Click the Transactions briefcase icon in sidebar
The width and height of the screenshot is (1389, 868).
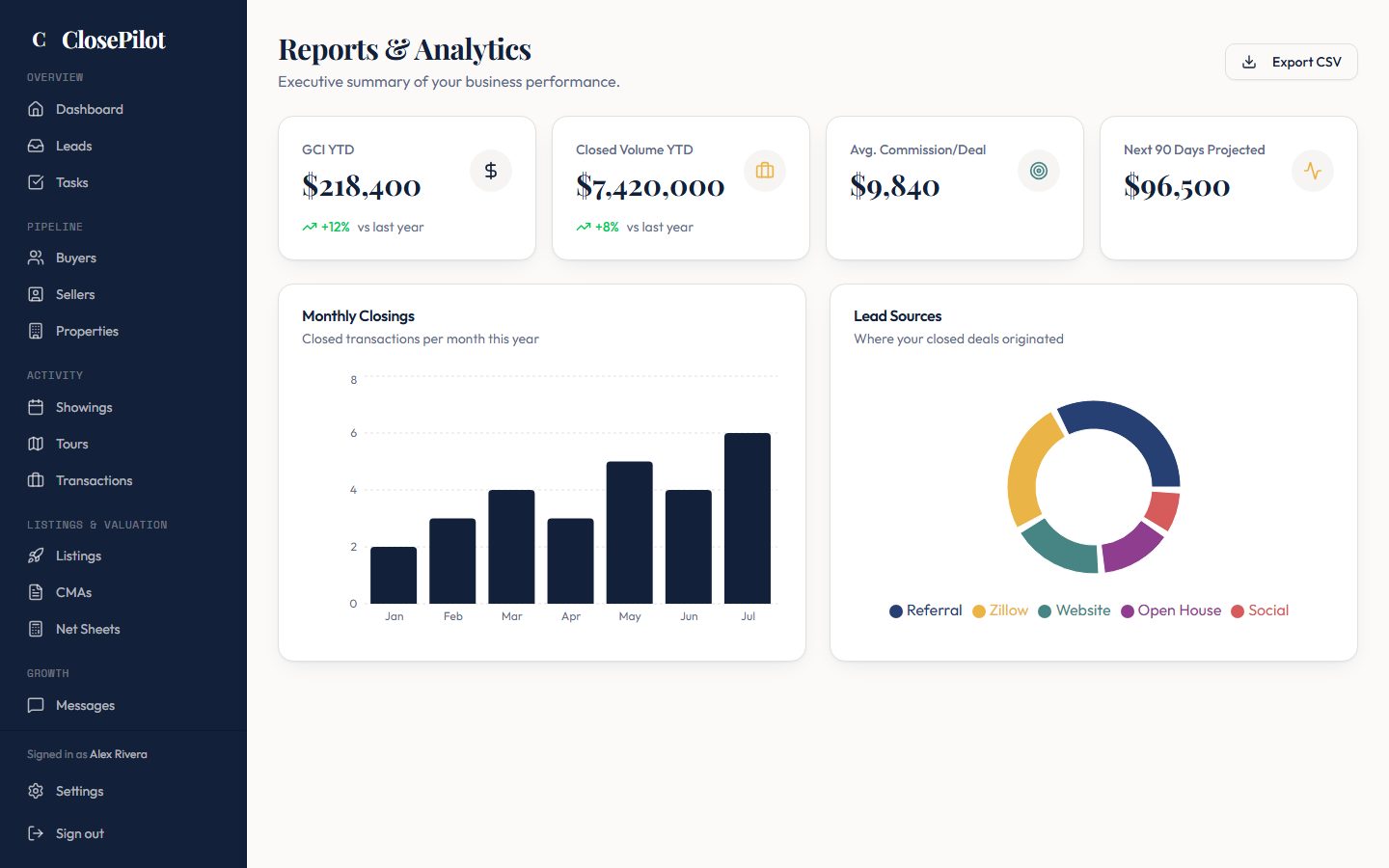pos(36,480)
